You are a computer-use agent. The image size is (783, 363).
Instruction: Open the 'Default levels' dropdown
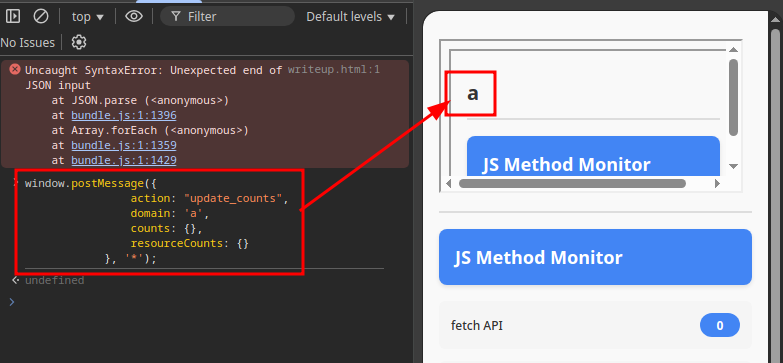pyautogui.click(x=350, y=16)
